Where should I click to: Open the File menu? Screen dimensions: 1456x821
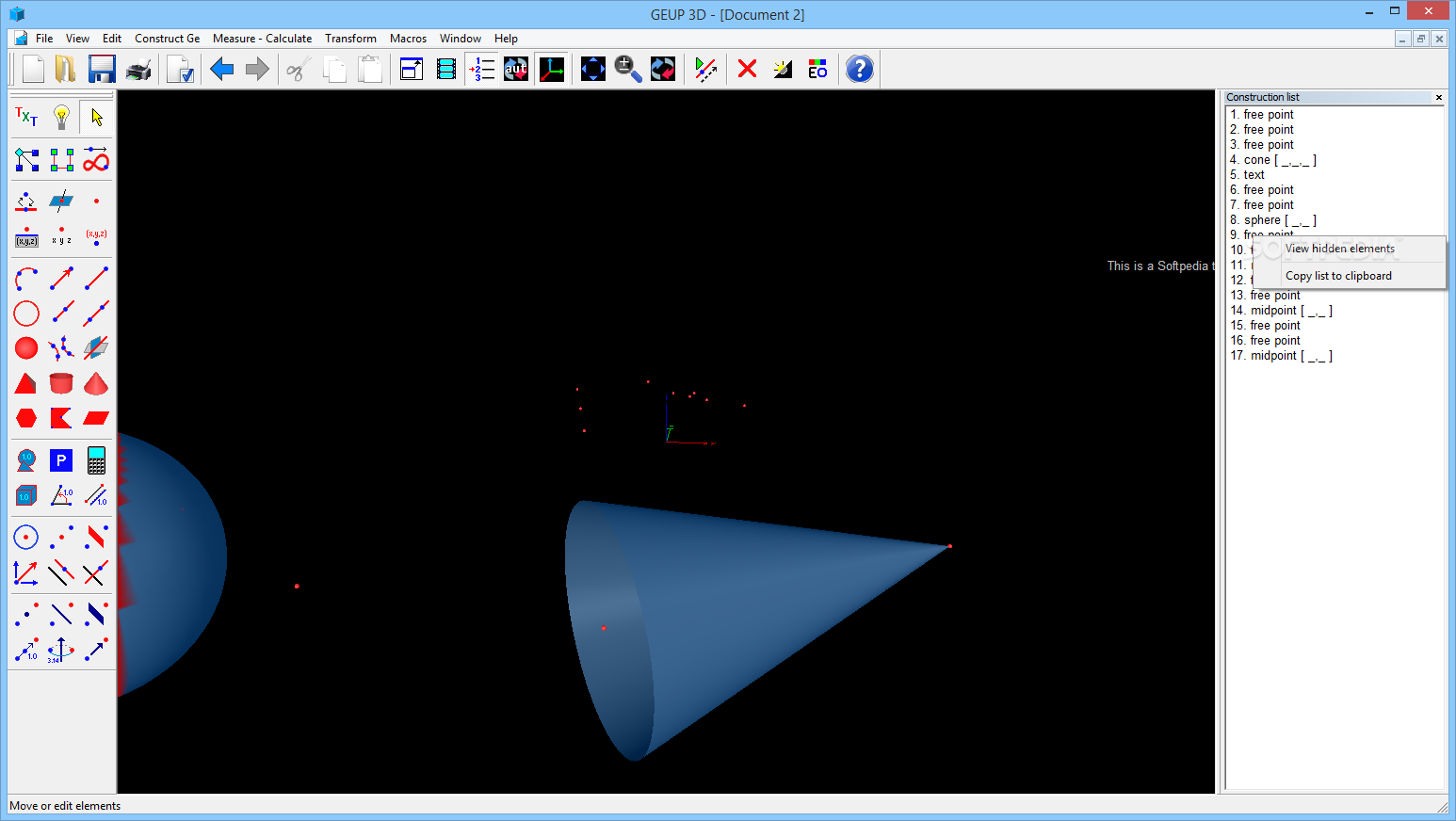point(44,39)
